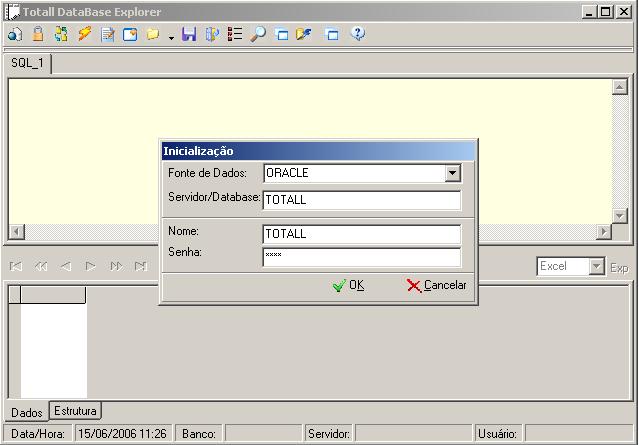Viewport: 639px width, 445px height.
Task: Click the Senha password field
Action: click(x=362, y=257)
